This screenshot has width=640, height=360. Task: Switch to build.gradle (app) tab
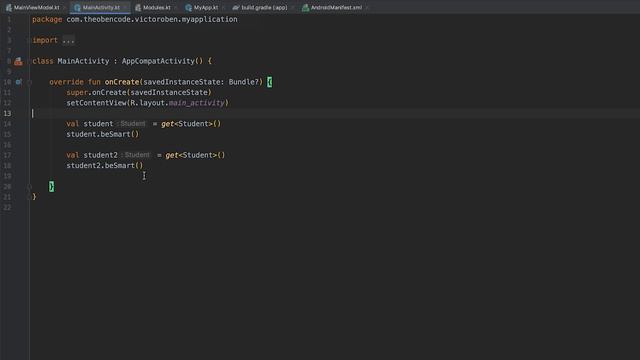(x=264, y=7)
